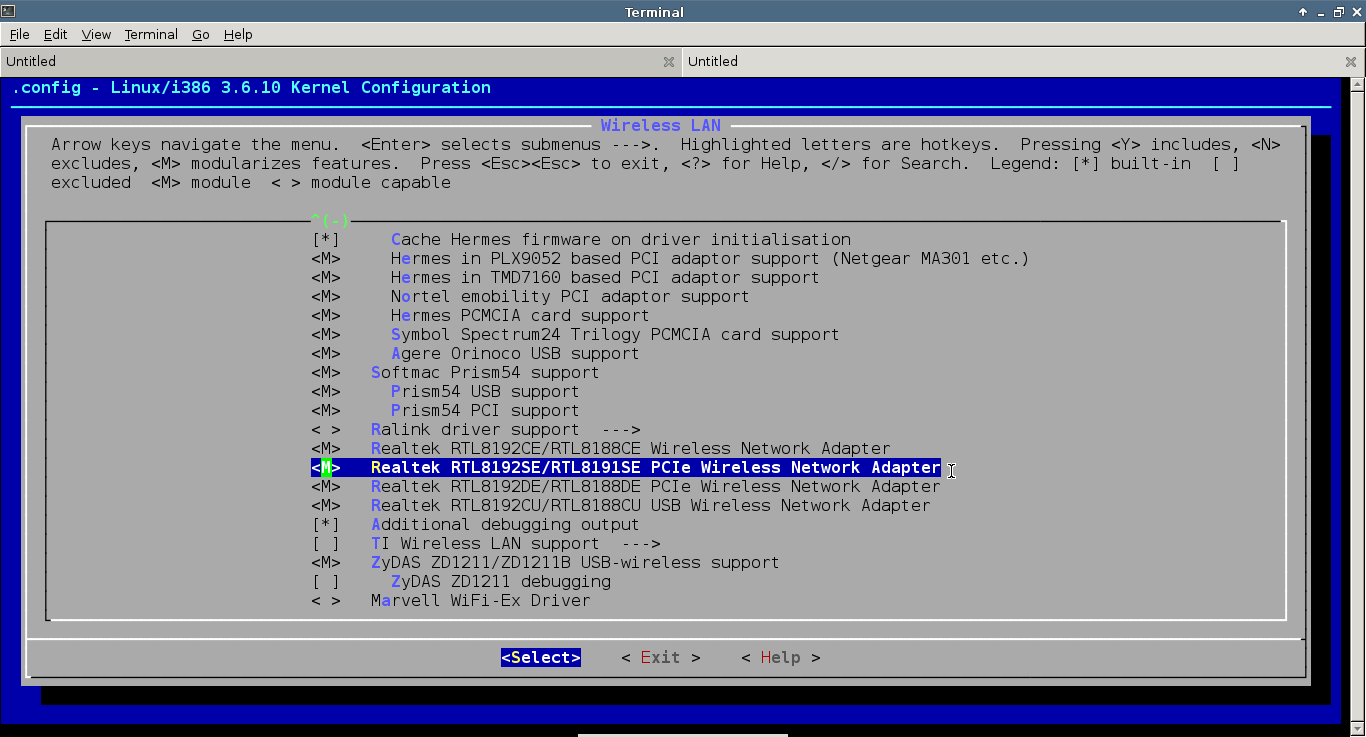Screen dimensions: 1366x737
Task: Select Nortel emobility PCI adaptor support
Action: 570,296
